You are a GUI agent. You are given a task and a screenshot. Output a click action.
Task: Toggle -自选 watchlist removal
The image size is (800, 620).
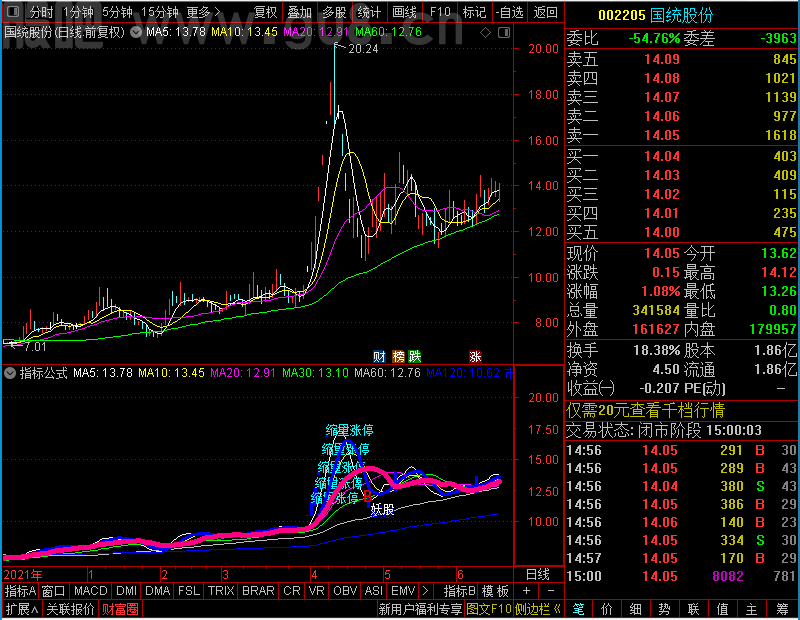[509, 12]
